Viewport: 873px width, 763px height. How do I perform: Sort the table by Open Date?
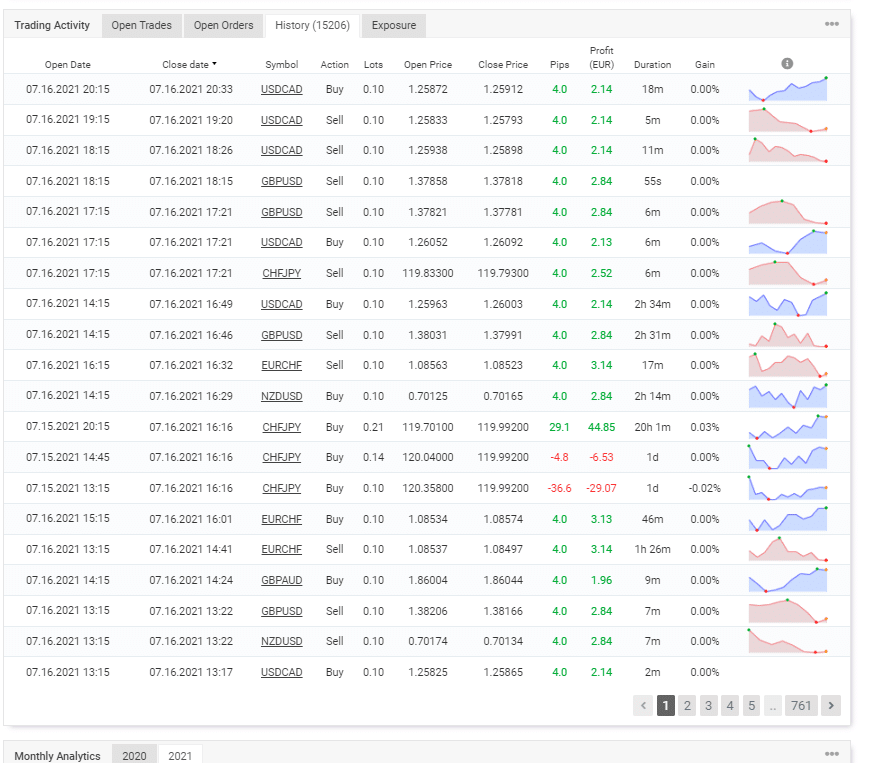point(68,65)
